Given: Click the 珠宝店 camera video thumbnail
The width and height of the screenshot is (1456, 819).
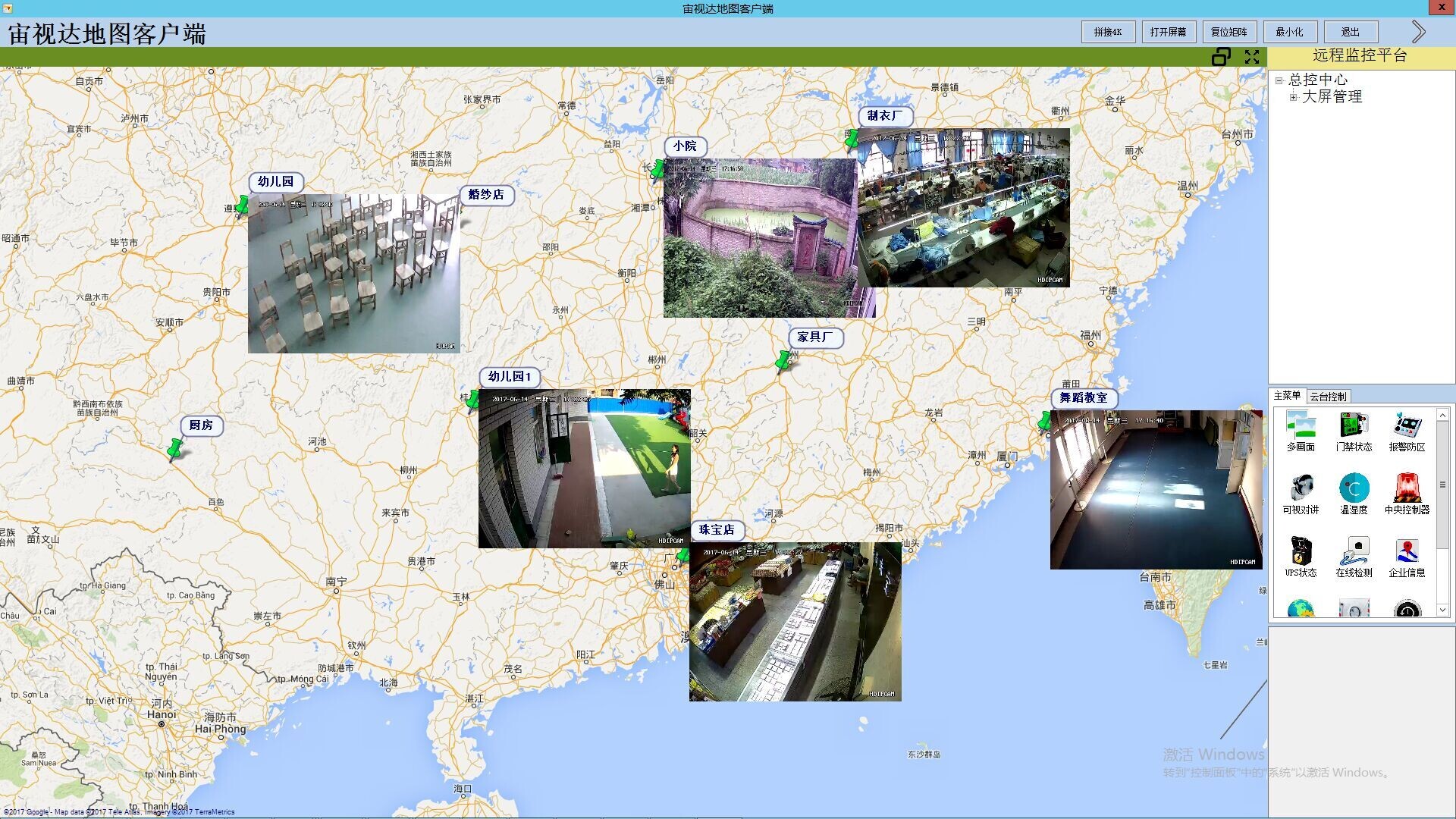Looking at the screenshot, I should tap(795, 622).
